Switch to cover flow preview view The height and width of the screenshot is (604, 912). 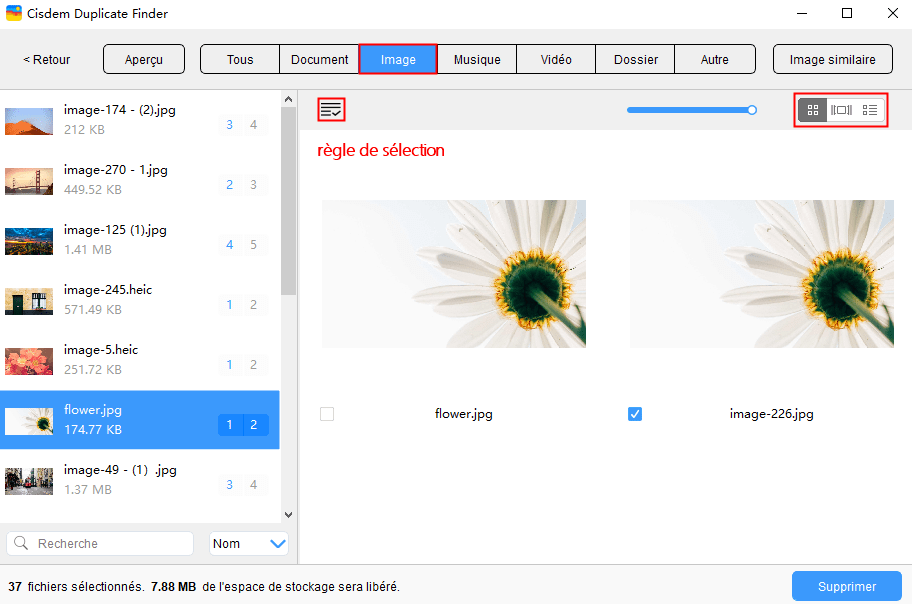(840, 110)
